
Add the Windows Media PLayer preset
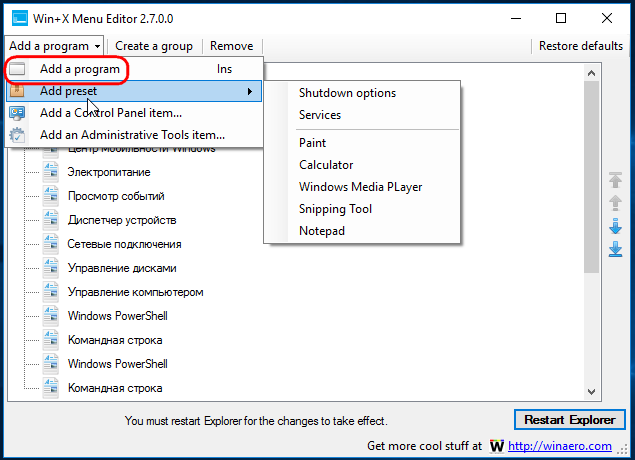click(x=360, y=187)
